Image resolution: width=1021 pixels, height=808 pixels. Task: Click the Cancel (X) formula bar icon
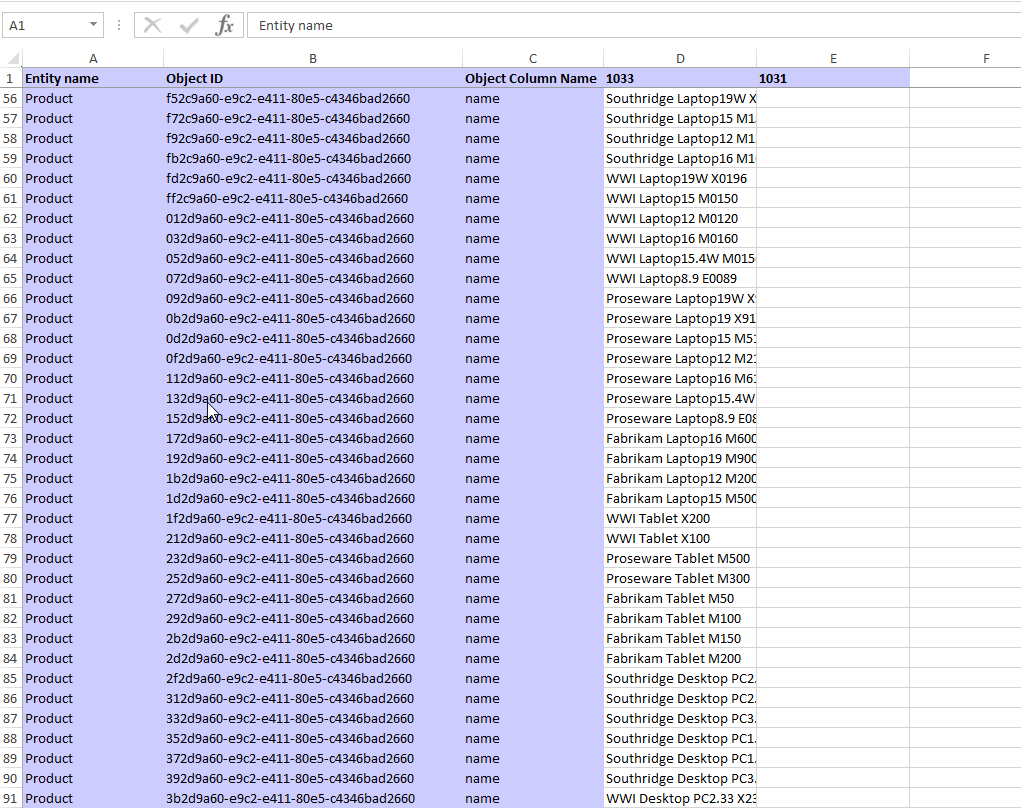(x=152, y=25)
